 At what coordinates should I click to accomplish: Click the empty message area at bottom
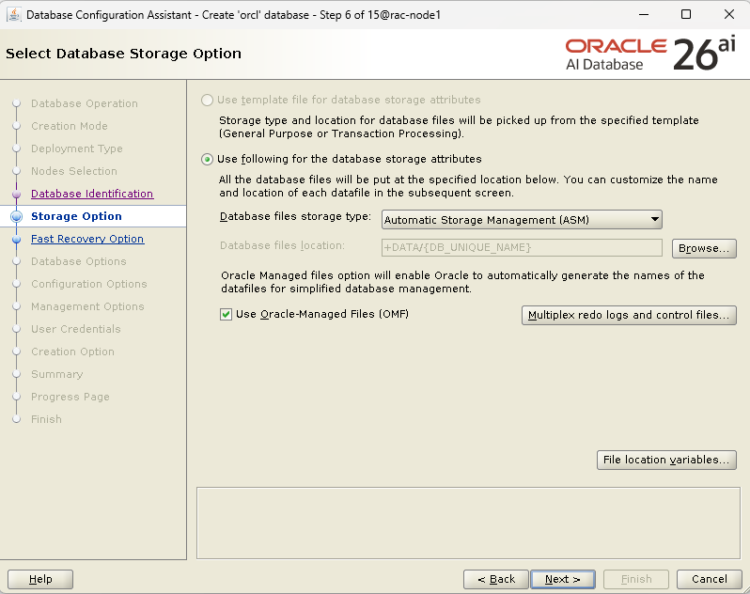pos(468,523)
